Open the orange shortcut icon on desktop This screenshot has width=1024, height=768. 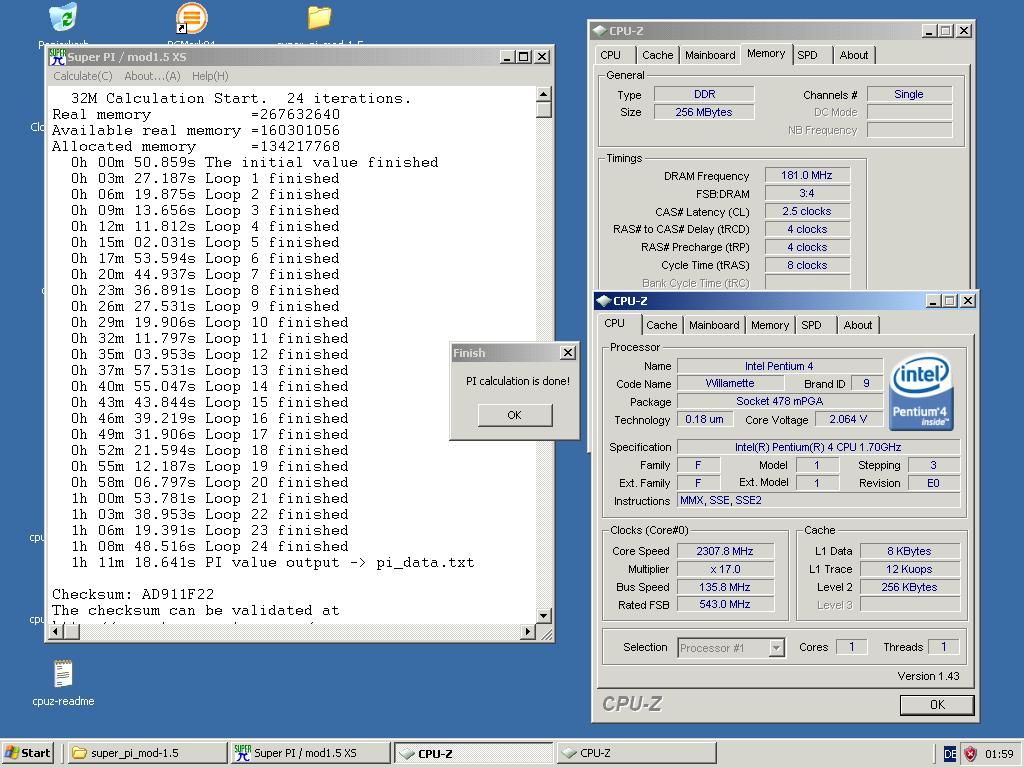point(191,18)
